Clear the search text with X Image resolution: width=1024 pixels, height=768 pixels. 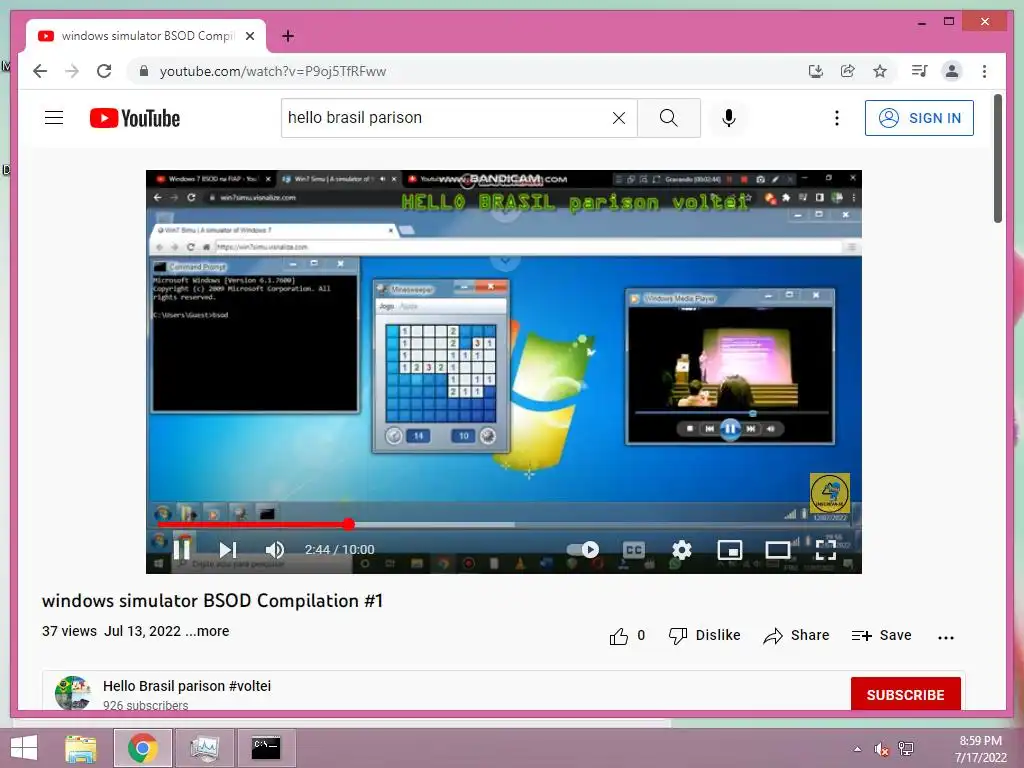pos(618,118)
